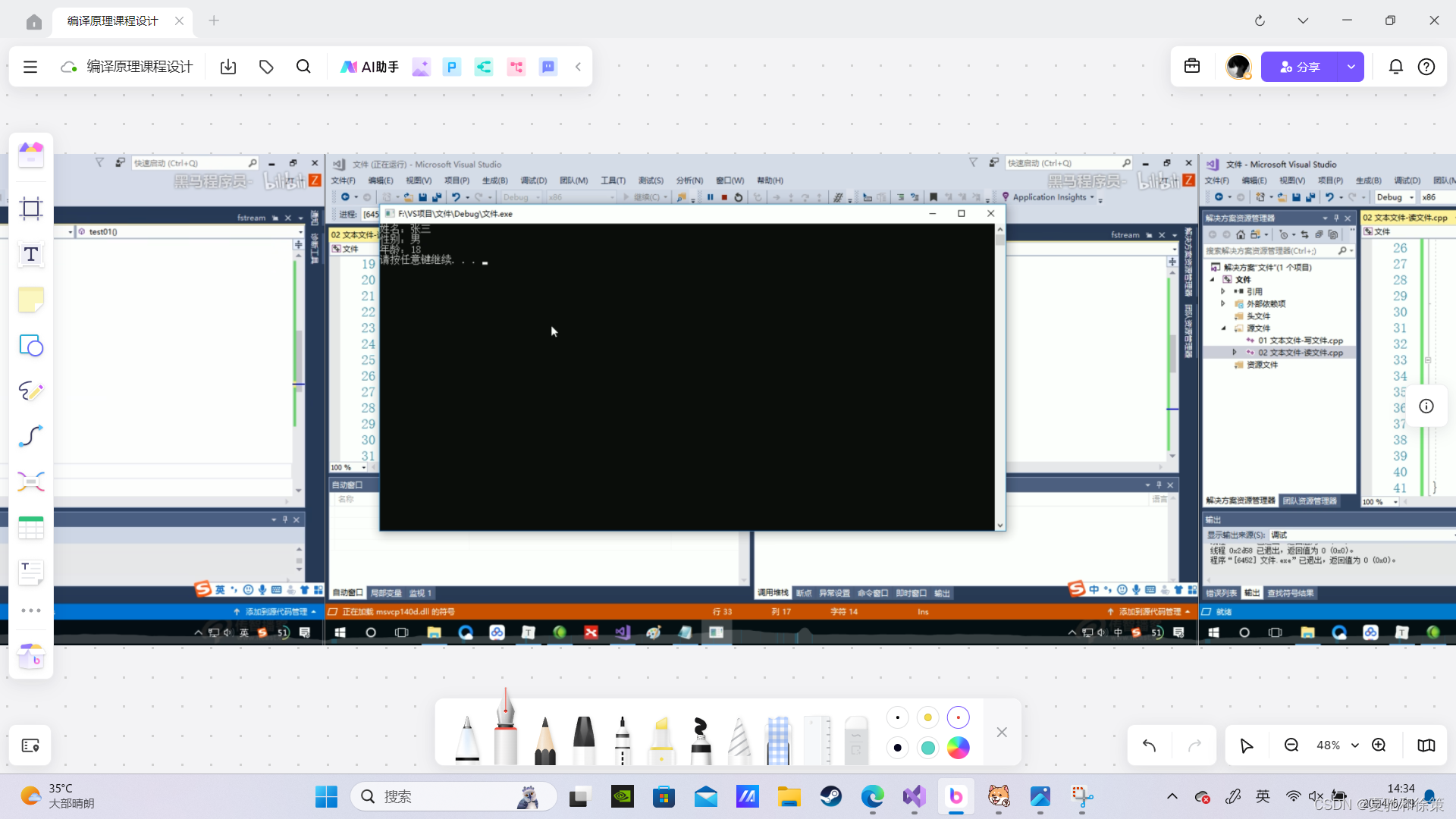Open the tag icon in top toolbar
Screen dimensions: 1456x819
[x=266, y=67]
